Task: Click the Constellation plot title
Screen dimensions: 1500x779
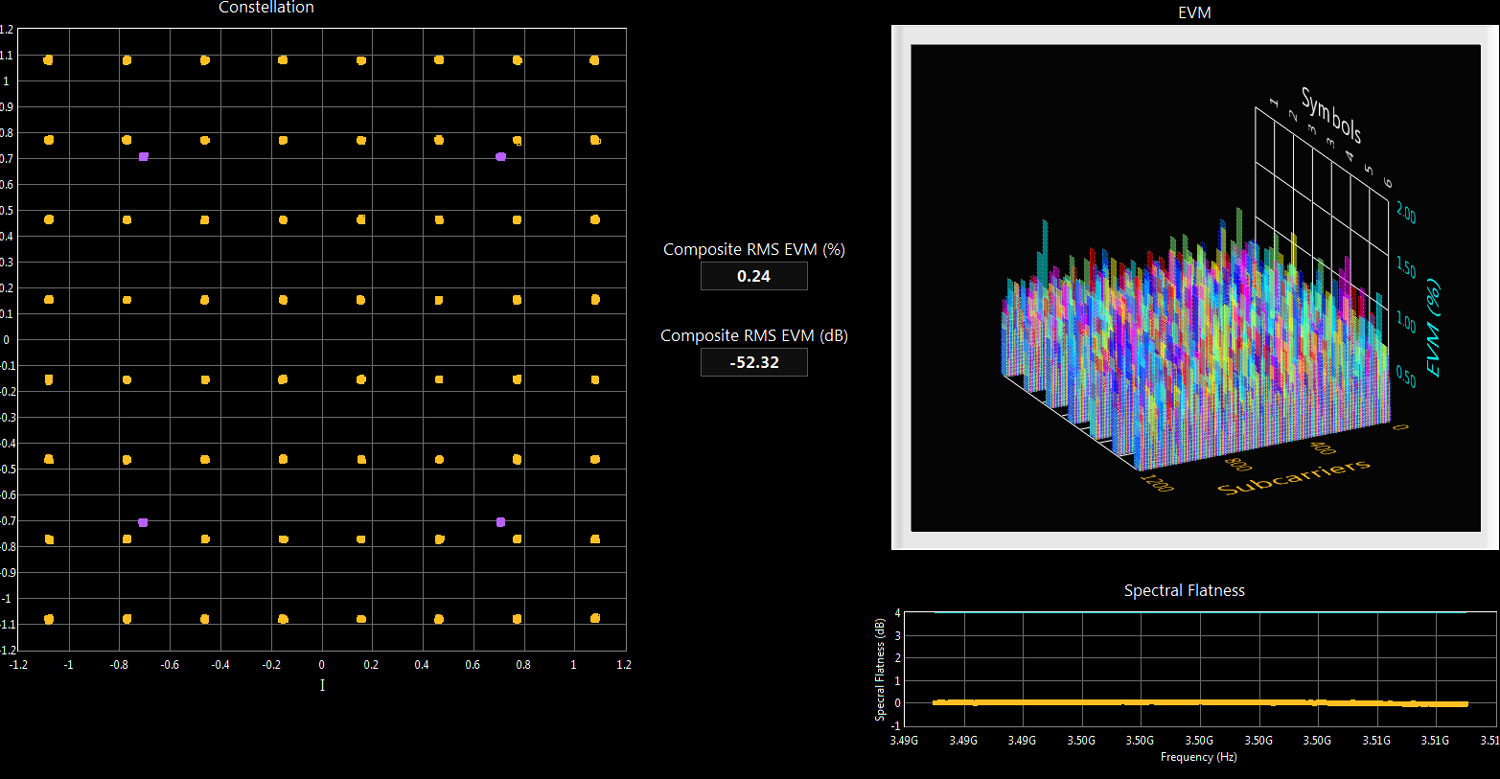Action: [x=266, y=8]
